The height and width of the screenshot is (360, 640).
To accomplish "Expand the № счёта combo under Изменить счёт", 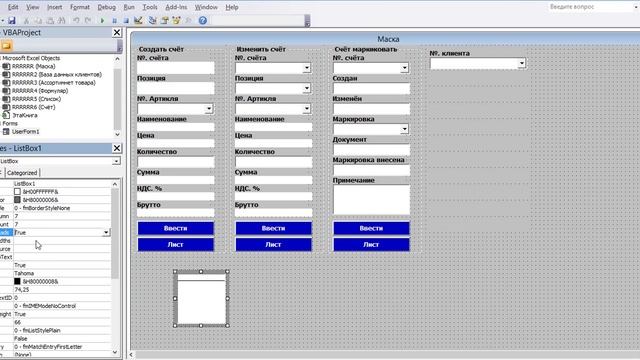I will click(x=307, y=68).
